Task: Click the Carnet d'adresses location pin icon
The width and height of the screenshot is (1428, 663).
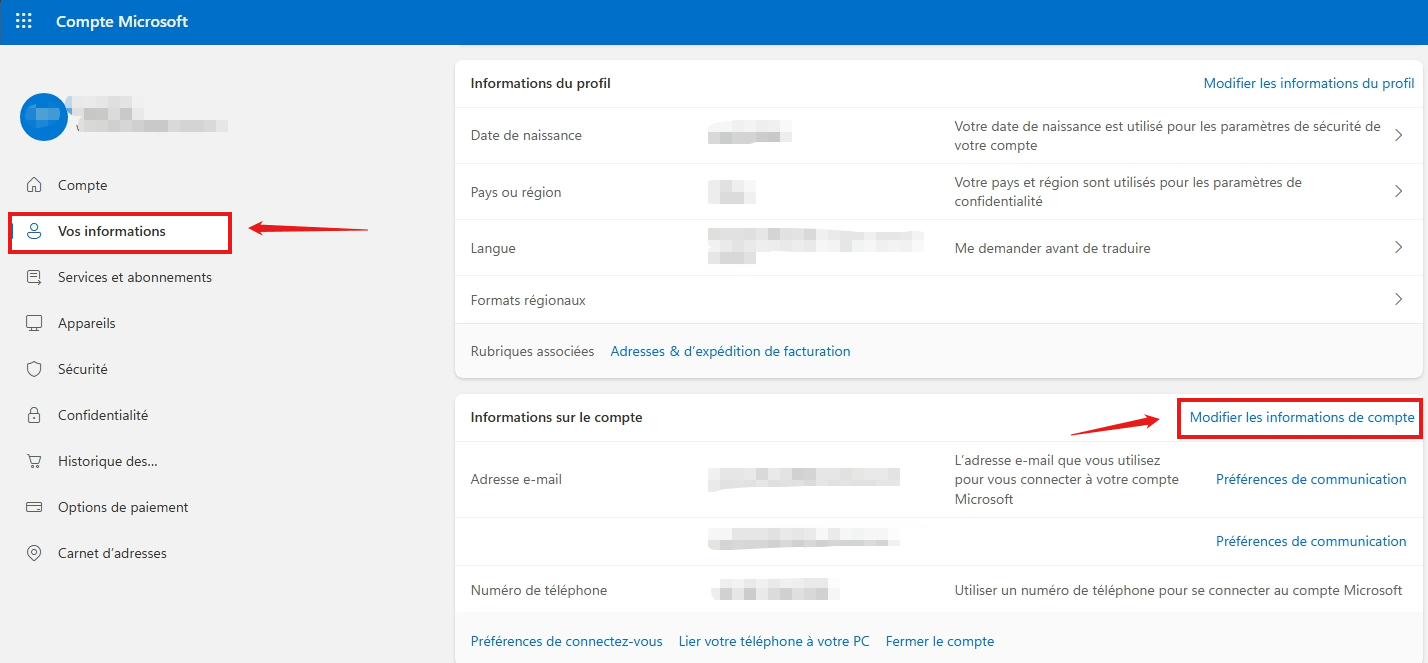Action: click(34, 553)
